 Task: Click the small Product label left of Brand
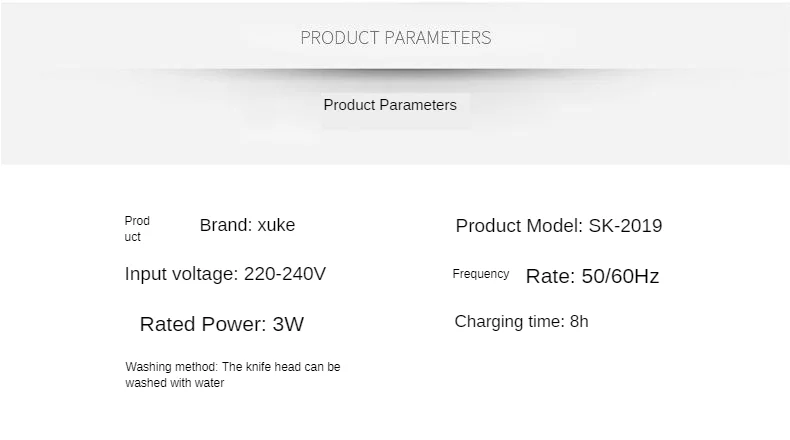[x=137, y=229]
